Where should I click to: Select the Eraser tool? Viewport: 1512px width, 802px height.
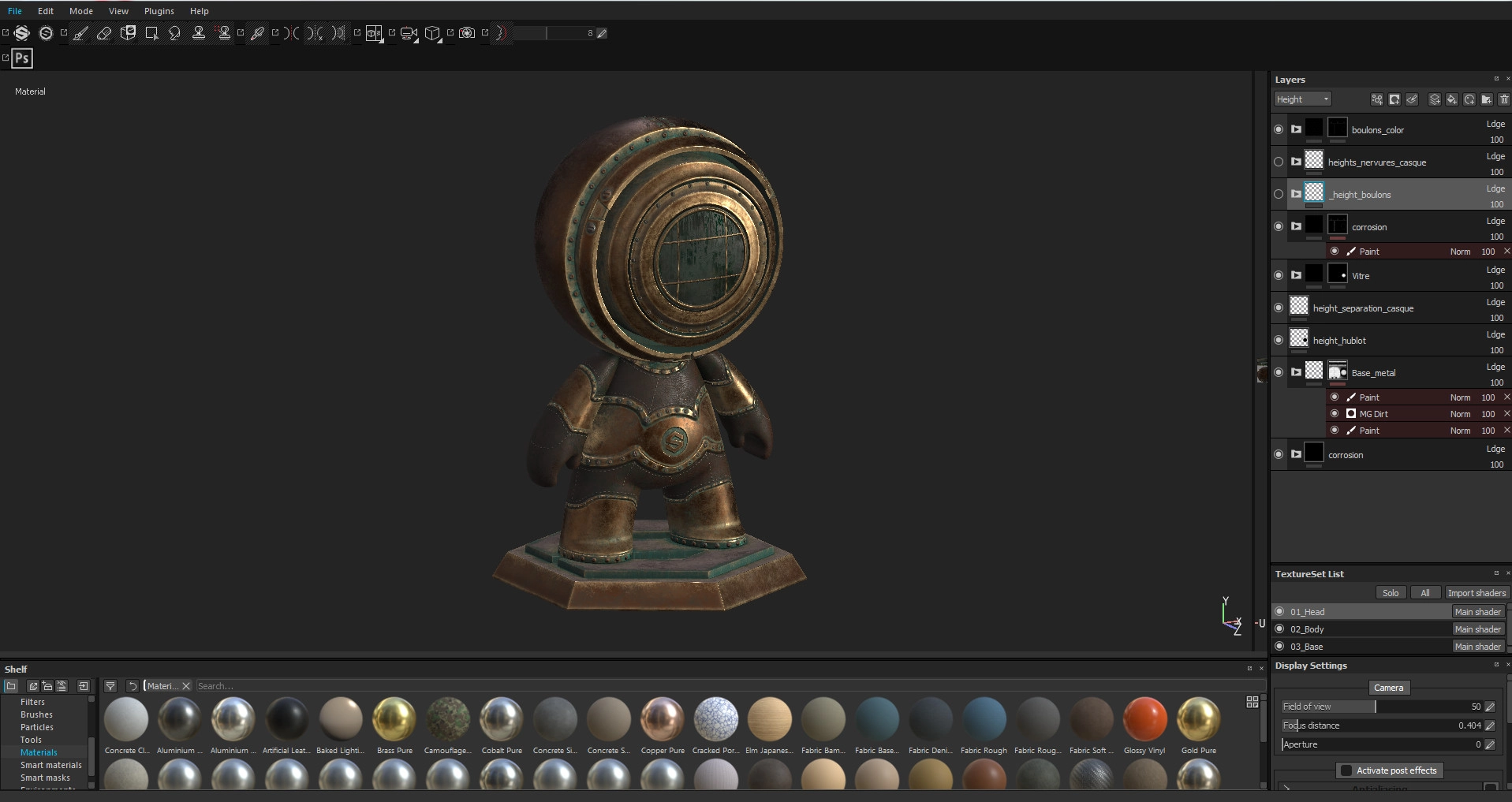tap(104, 33)
